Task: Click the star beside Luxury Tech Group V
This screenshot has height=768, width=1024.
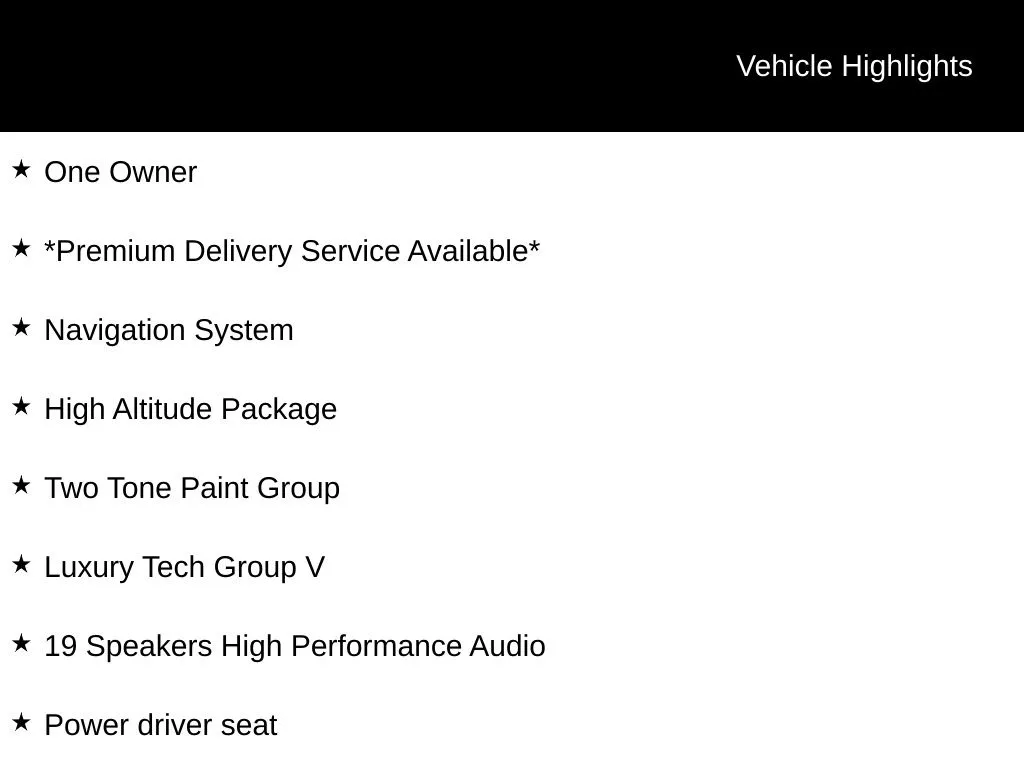Action: 21,564
